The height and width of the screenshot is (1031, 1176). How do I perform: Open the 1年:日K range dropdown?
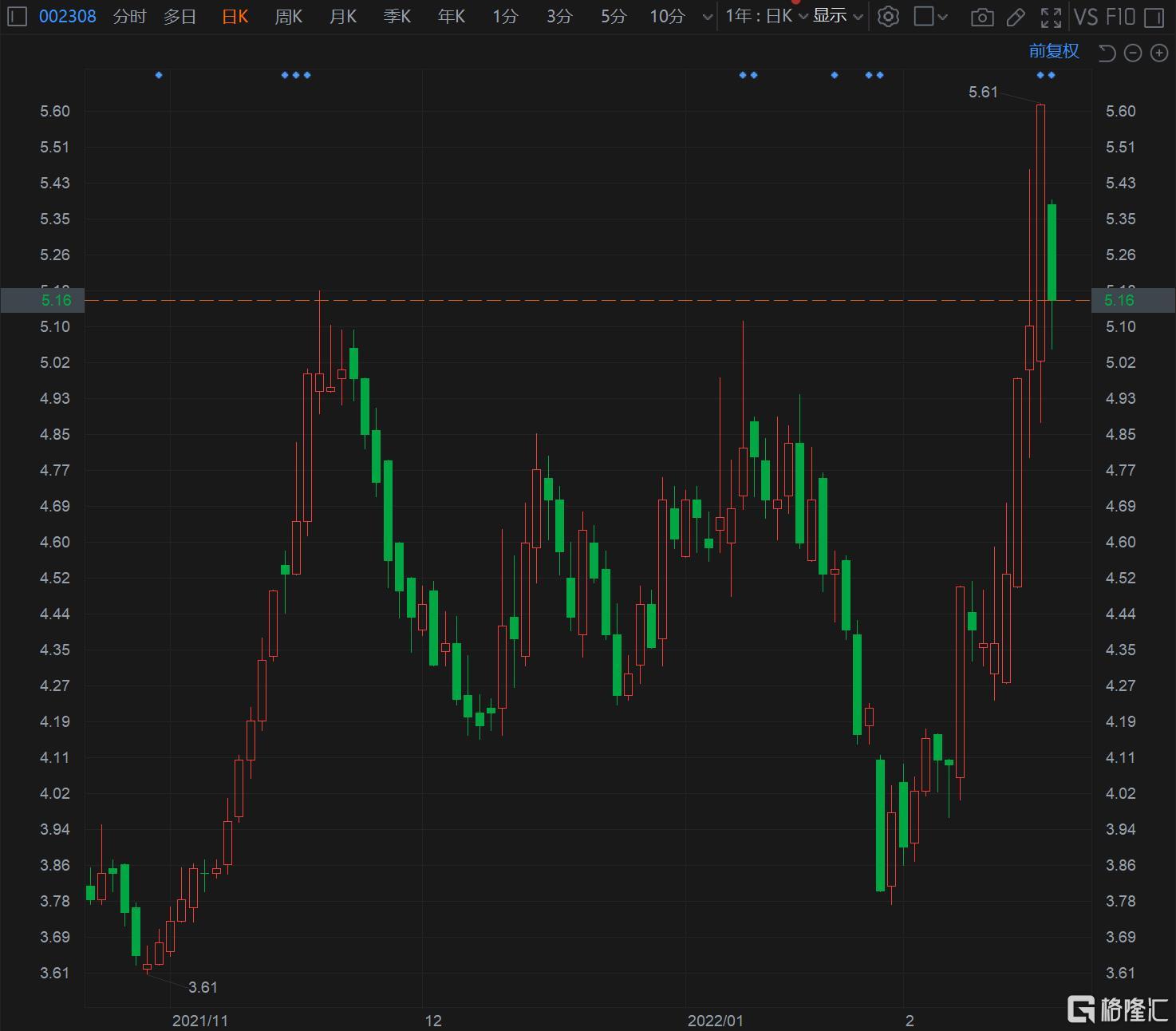(766, 17)
